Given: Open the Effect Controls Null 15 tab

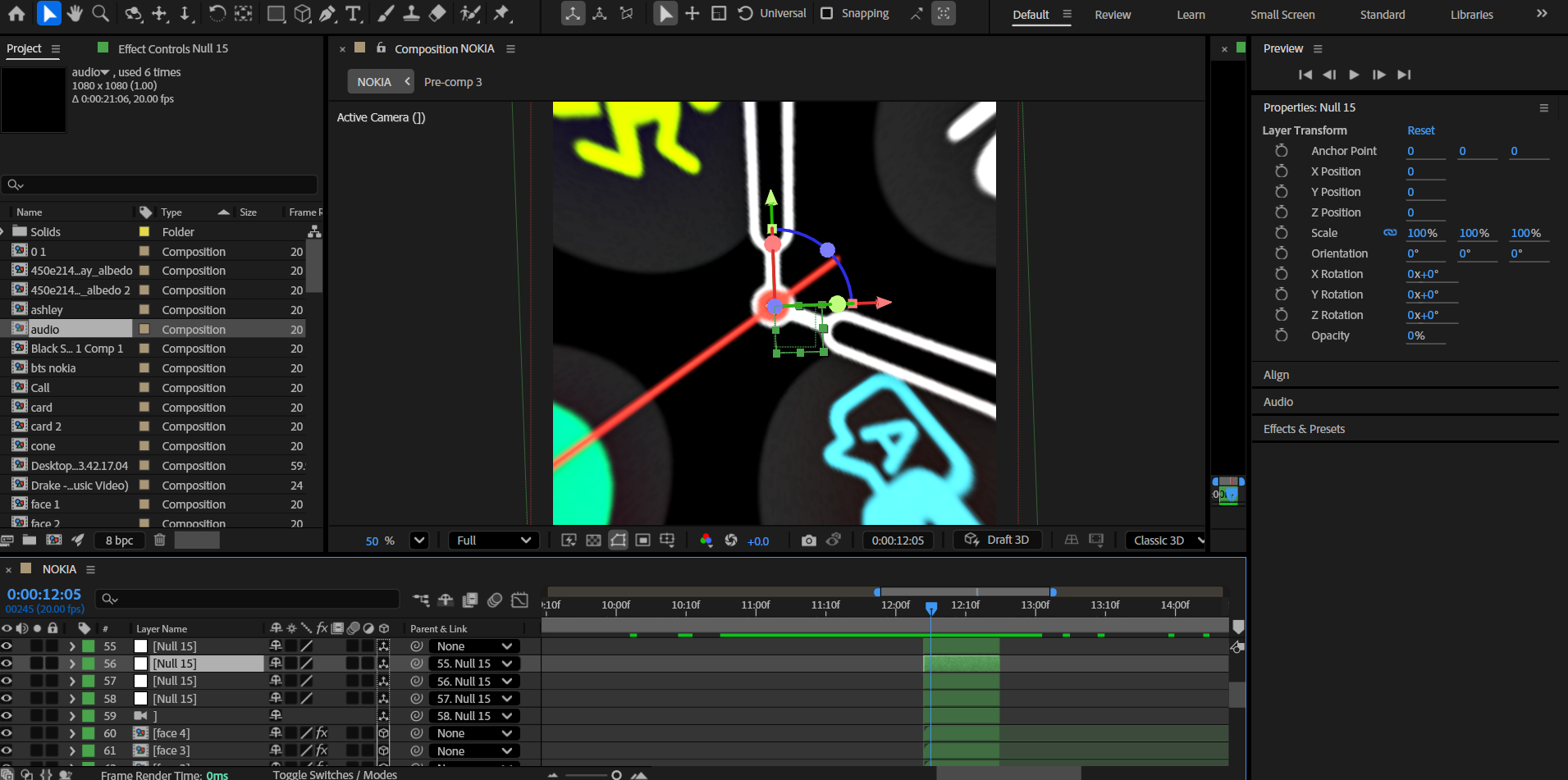Looking at the screenshot, I should click(x=172, y=48).
